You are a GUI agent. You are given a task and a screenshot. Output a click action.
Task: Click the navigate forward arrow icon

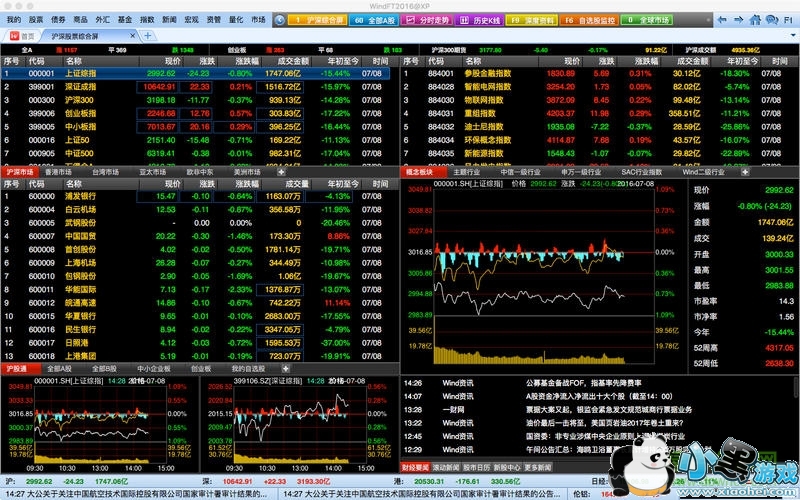click(739, 20)
